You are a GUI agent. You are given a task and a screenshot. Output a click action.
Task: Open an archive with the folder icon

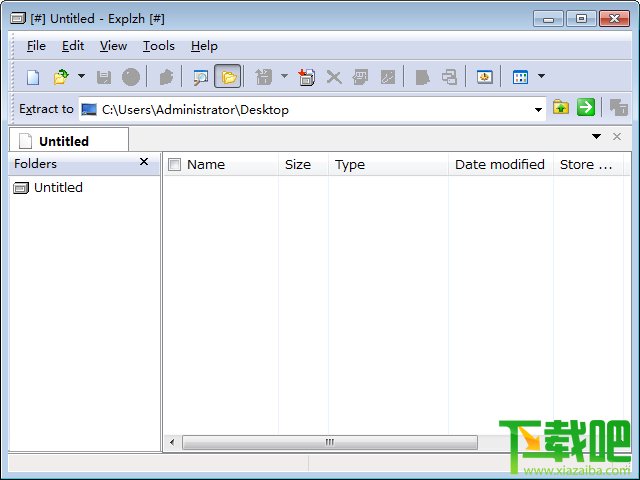click(x=61, y=77)
